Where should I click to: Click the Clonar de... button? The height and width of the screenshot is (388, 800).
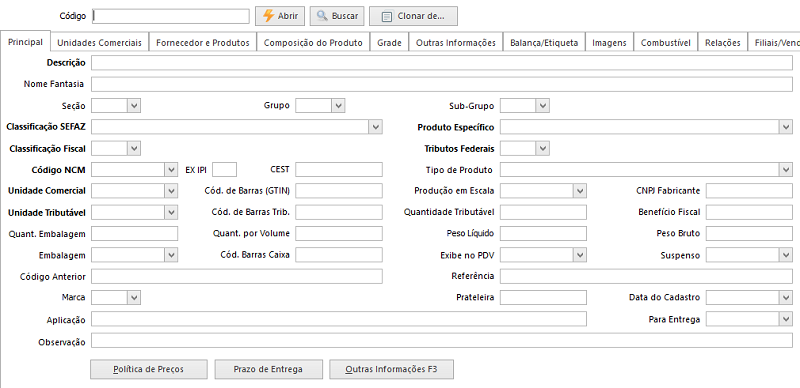413,16
